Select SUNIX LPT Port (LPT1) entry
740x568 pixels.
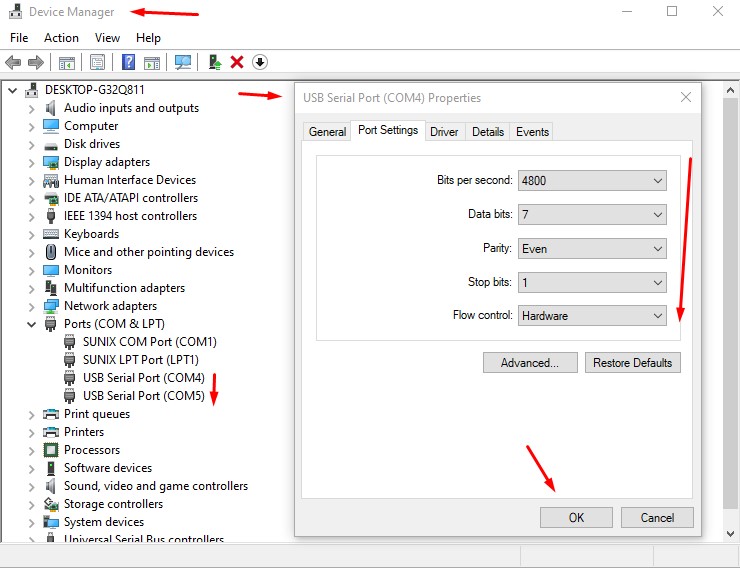pos(141,360)
